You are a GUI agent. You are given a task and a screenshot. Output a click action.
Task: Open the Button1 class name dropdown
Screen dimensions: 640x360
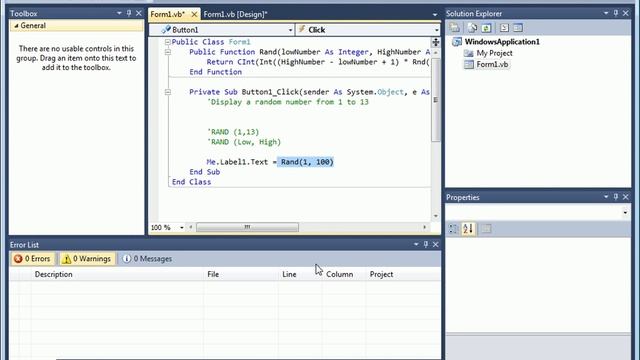[290, 30]
